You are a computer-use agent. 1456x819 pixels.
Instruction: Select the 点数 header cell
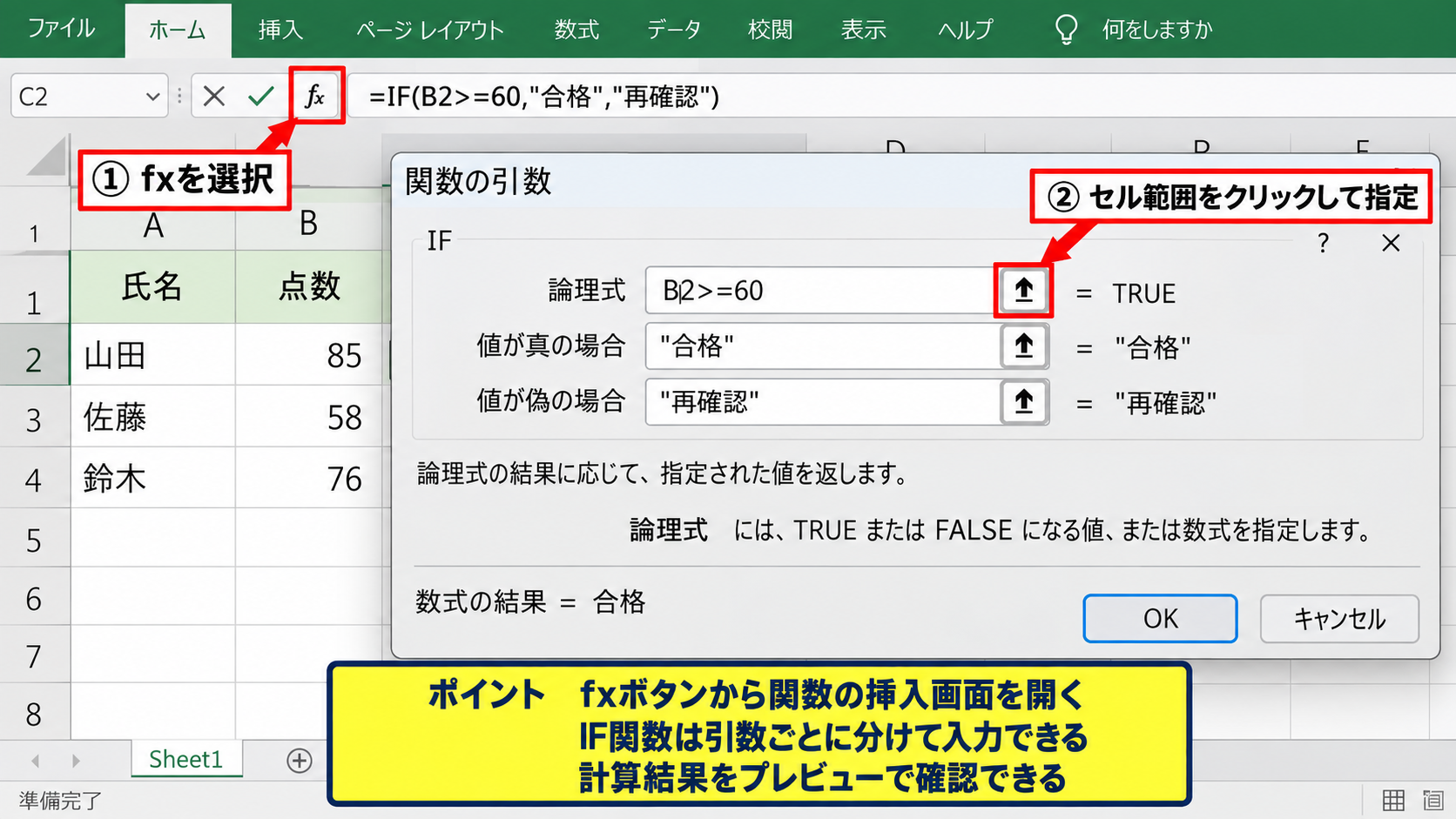tap(309, 286)
